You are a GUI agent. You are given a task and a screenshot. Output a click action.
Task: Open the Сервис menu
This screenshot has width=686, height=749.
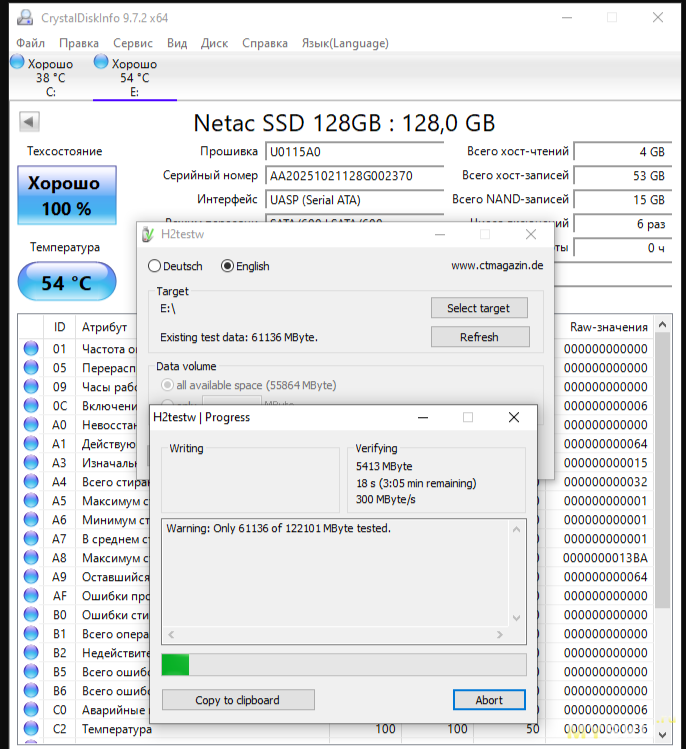pyautogui.click(x=133, y=43)
